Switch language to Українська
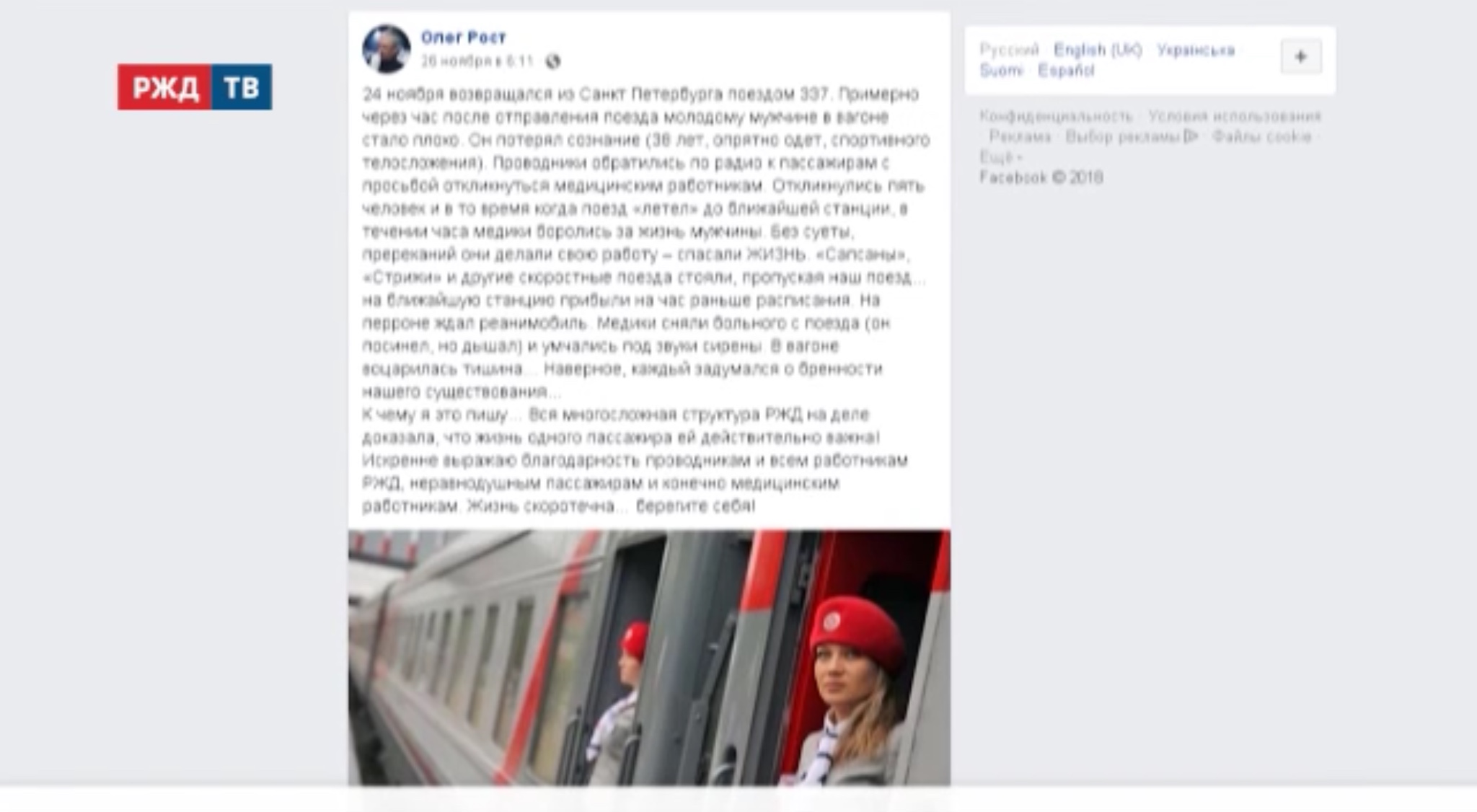 (1196, 50)
